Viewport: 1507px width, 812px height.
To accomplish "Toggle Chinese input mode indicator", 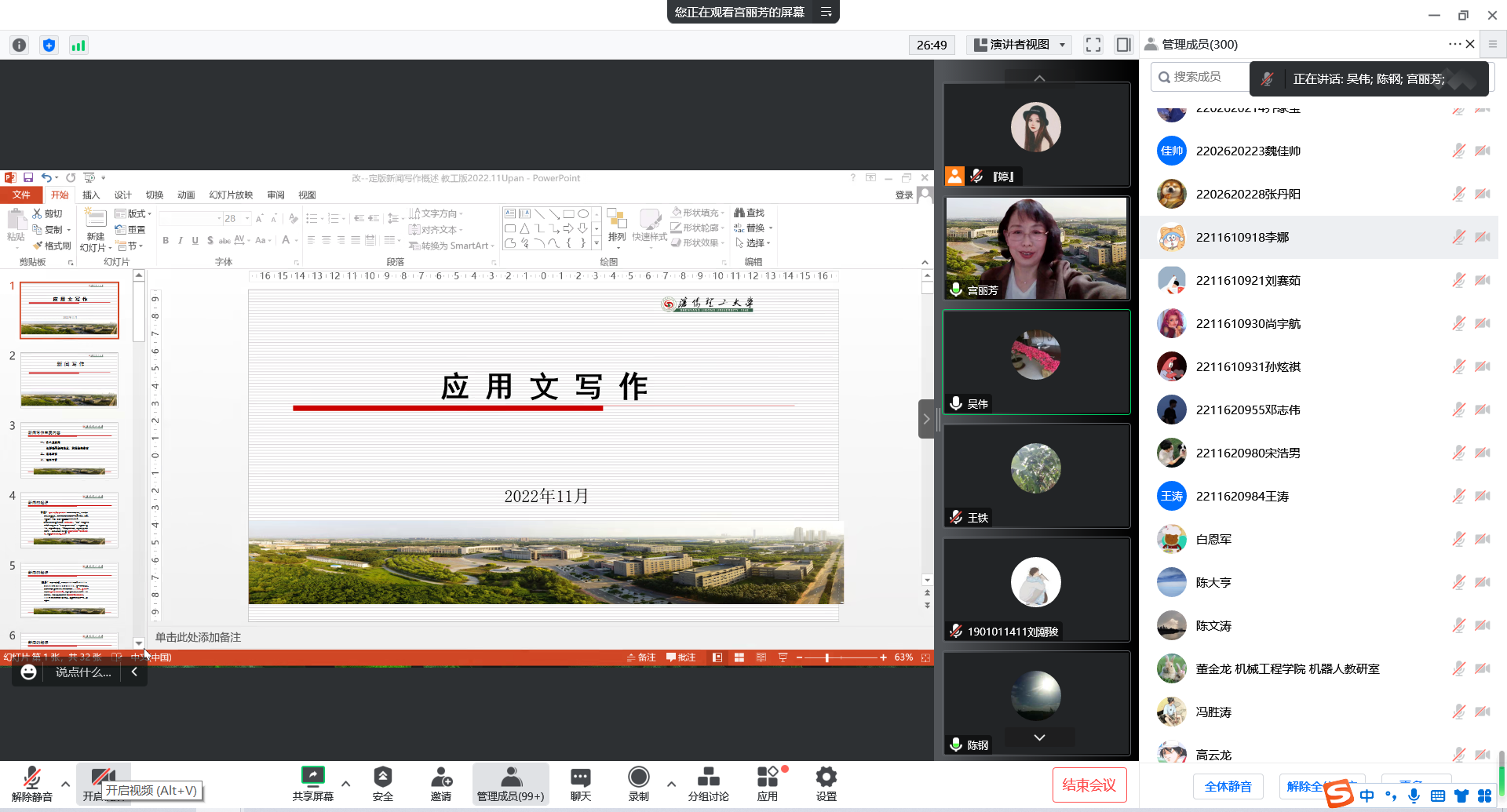I will [x=1367, y=796].
